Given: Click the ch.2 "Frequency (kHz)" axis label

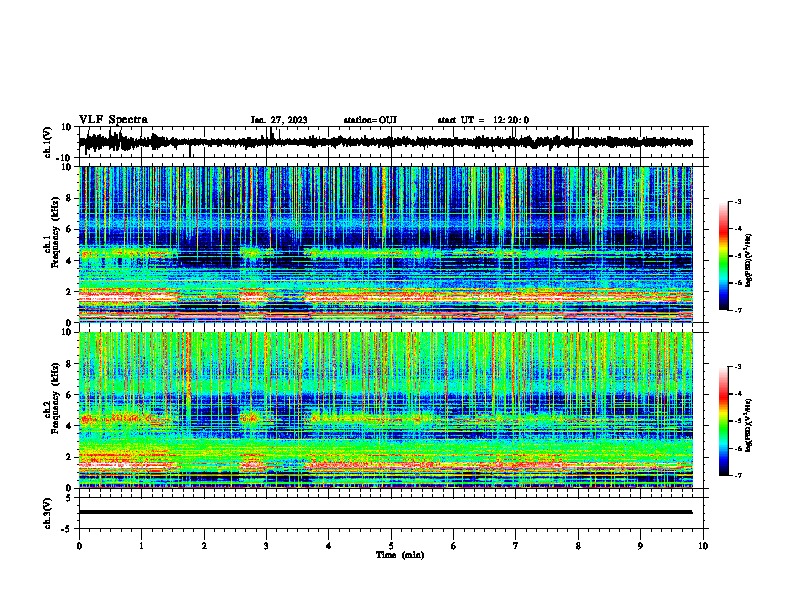Looking at the screenshot, I should click(55, 398).
